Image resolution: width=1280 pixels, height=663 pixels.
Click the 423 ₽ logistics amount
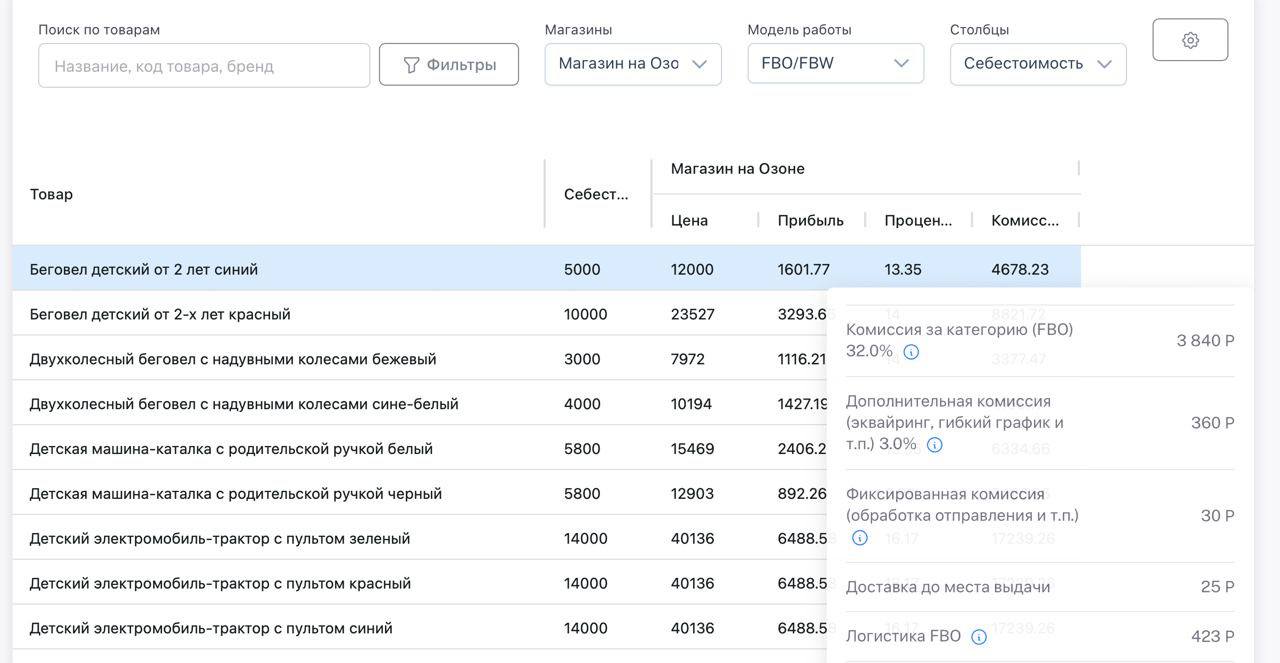click(1213, 637)
